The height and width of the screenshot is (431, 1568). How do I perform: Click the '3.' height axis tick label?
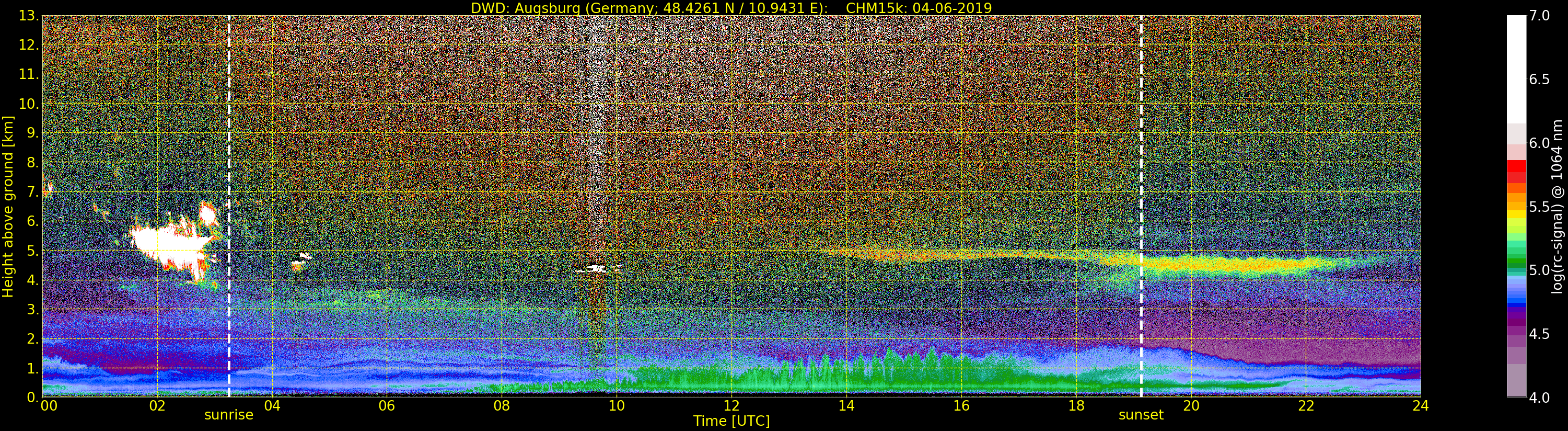[x=33, y=309]
